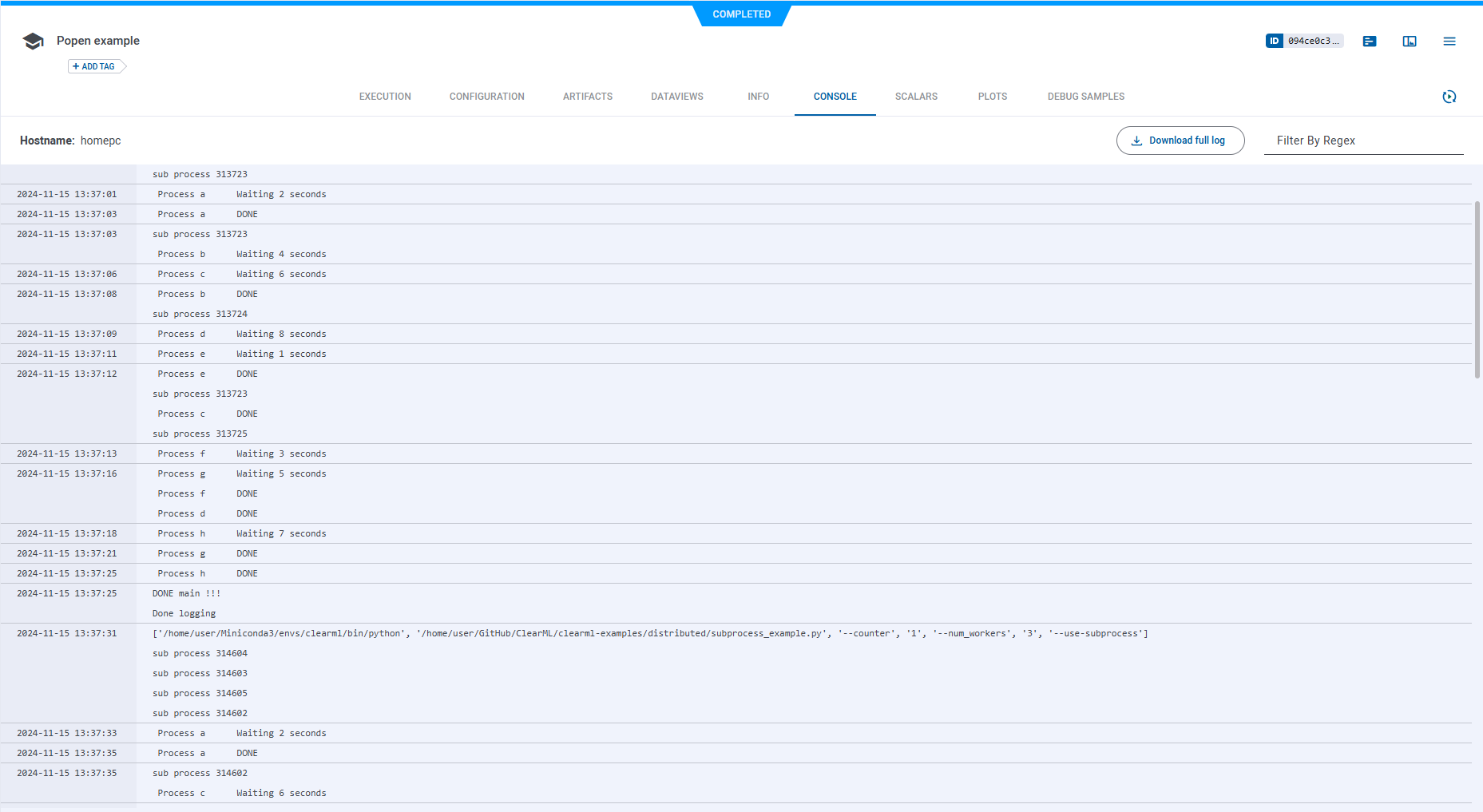
Task: Focus the Filter By Regex field
Action: [x=1362, y=141]
